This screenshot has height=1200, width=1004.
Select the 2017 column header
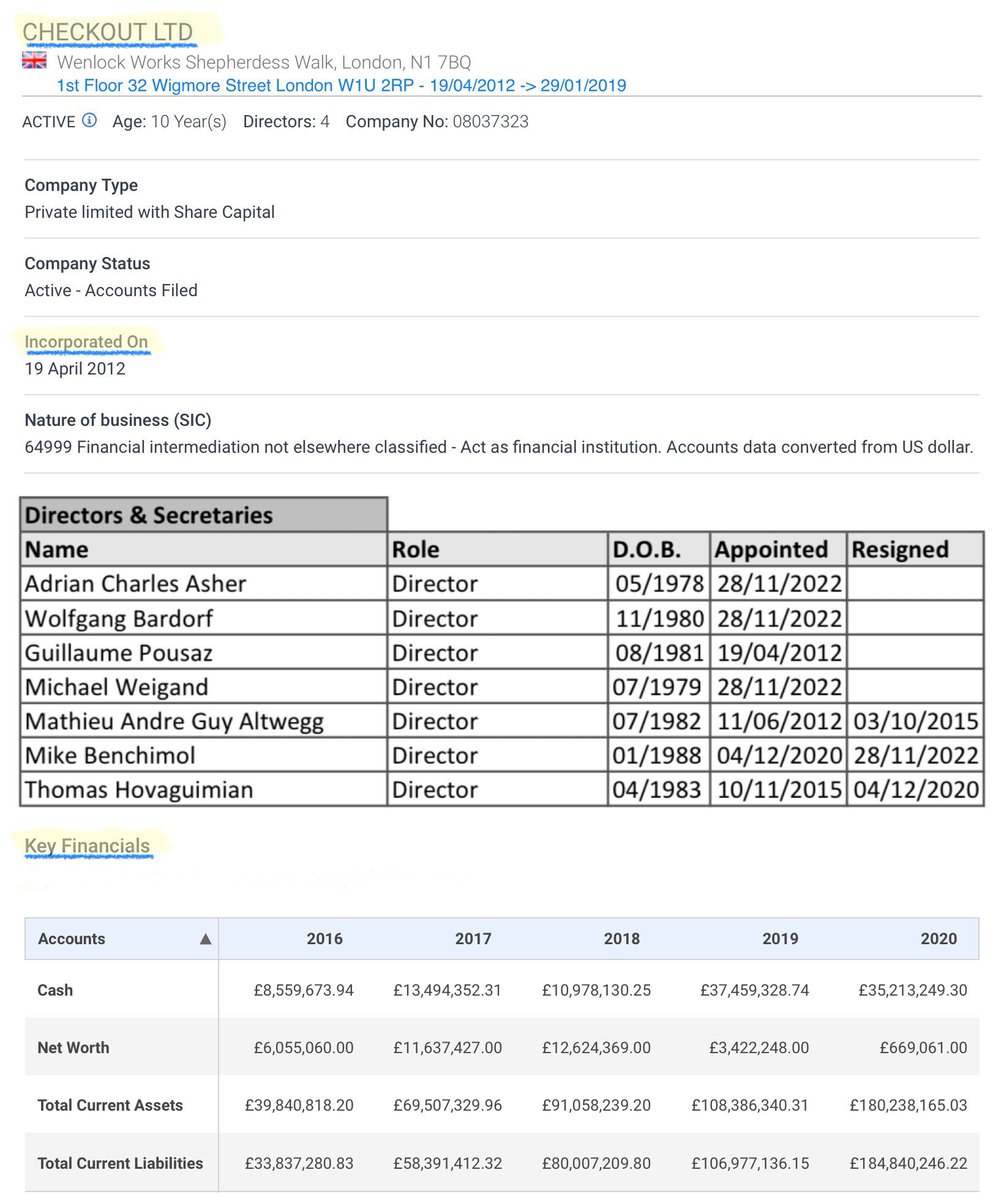pyautogui.click(x=473, y=939)
